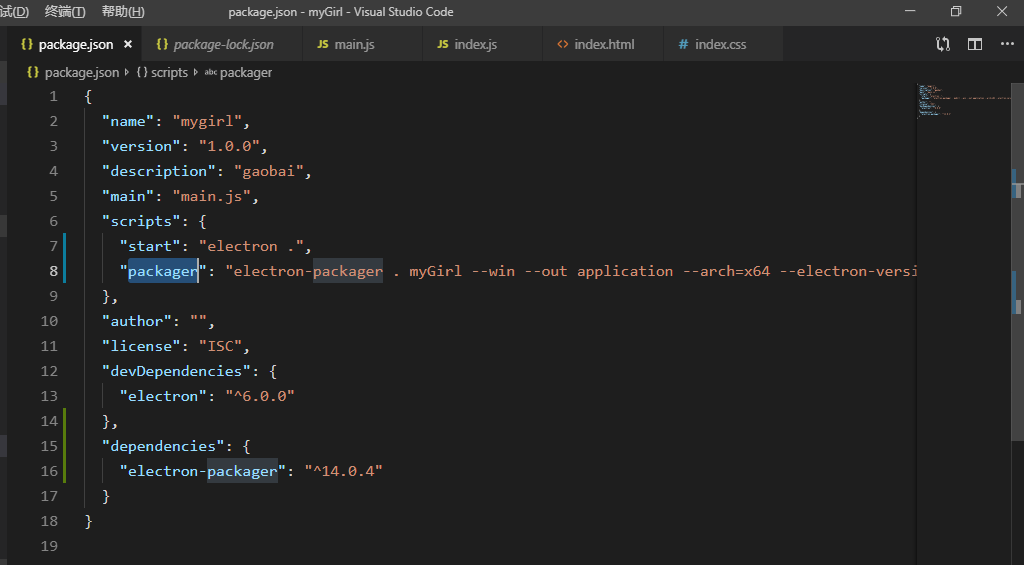Select the package.json tab
The image size is (1024, 565).
[x=75, y=44]
